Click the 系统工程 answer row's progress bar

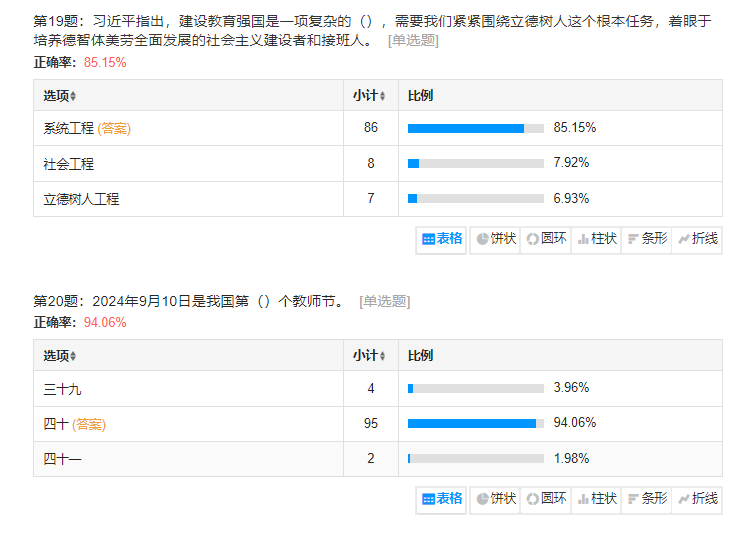[x=475, y=128]
